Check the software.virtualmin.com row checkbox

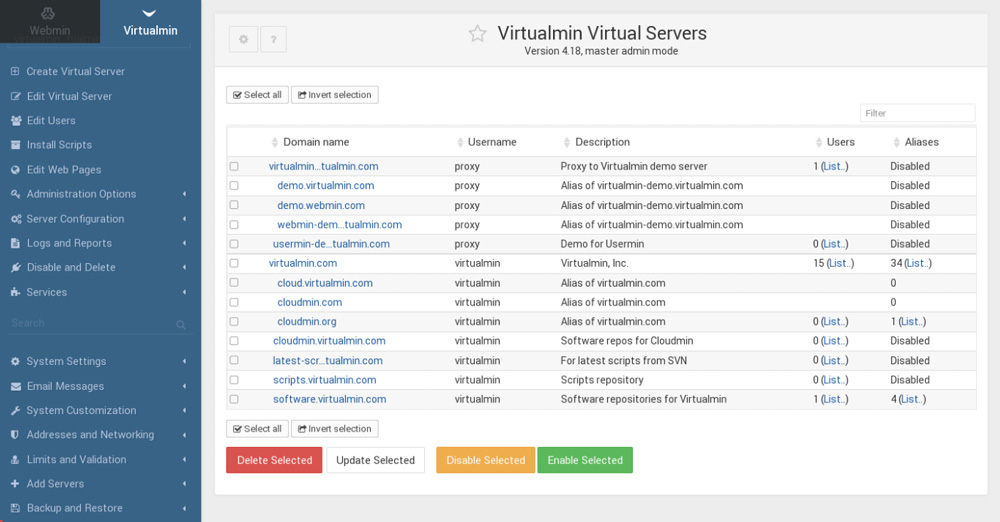234,399
